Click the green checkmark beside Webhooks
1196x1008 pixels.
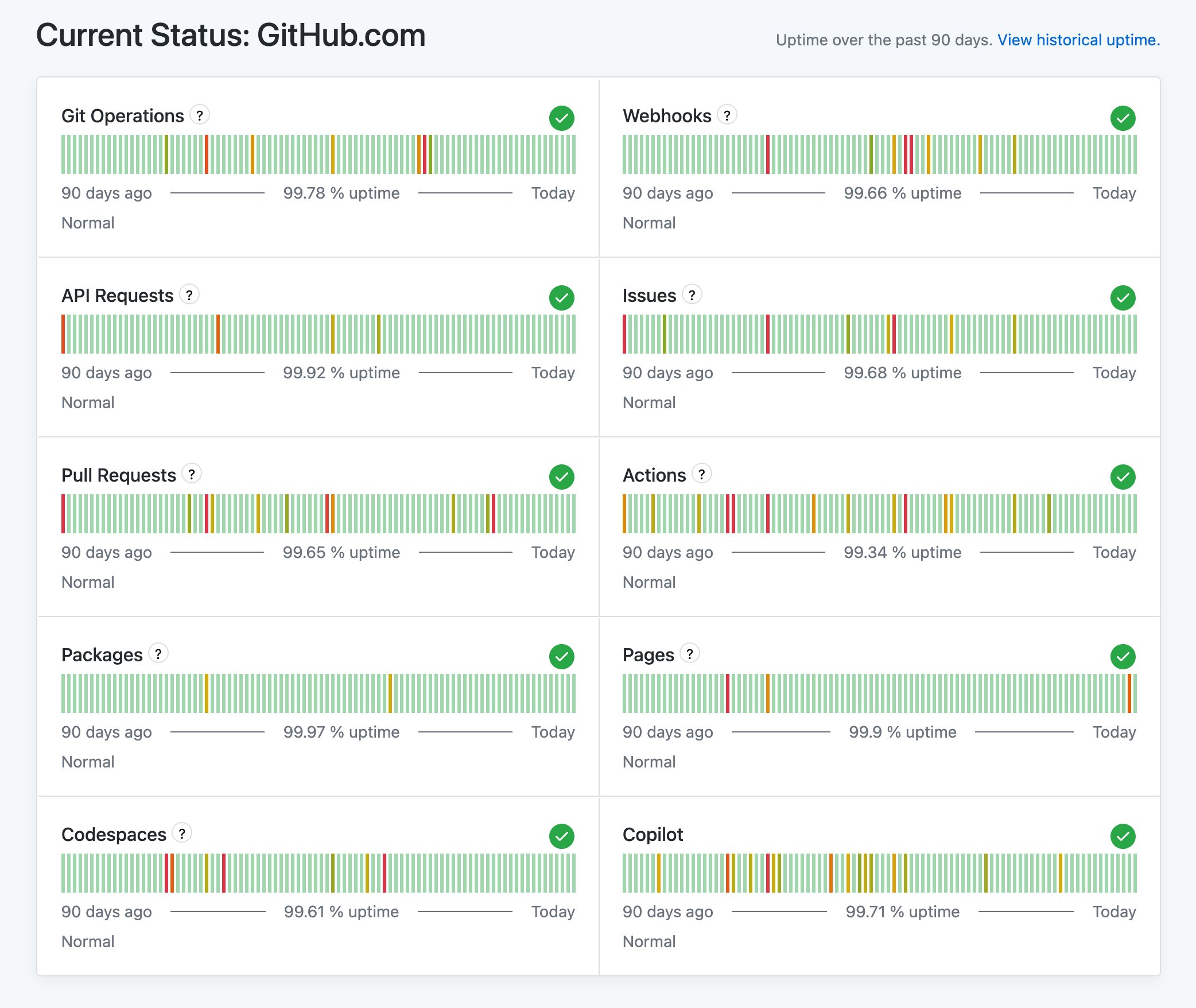1123,119
